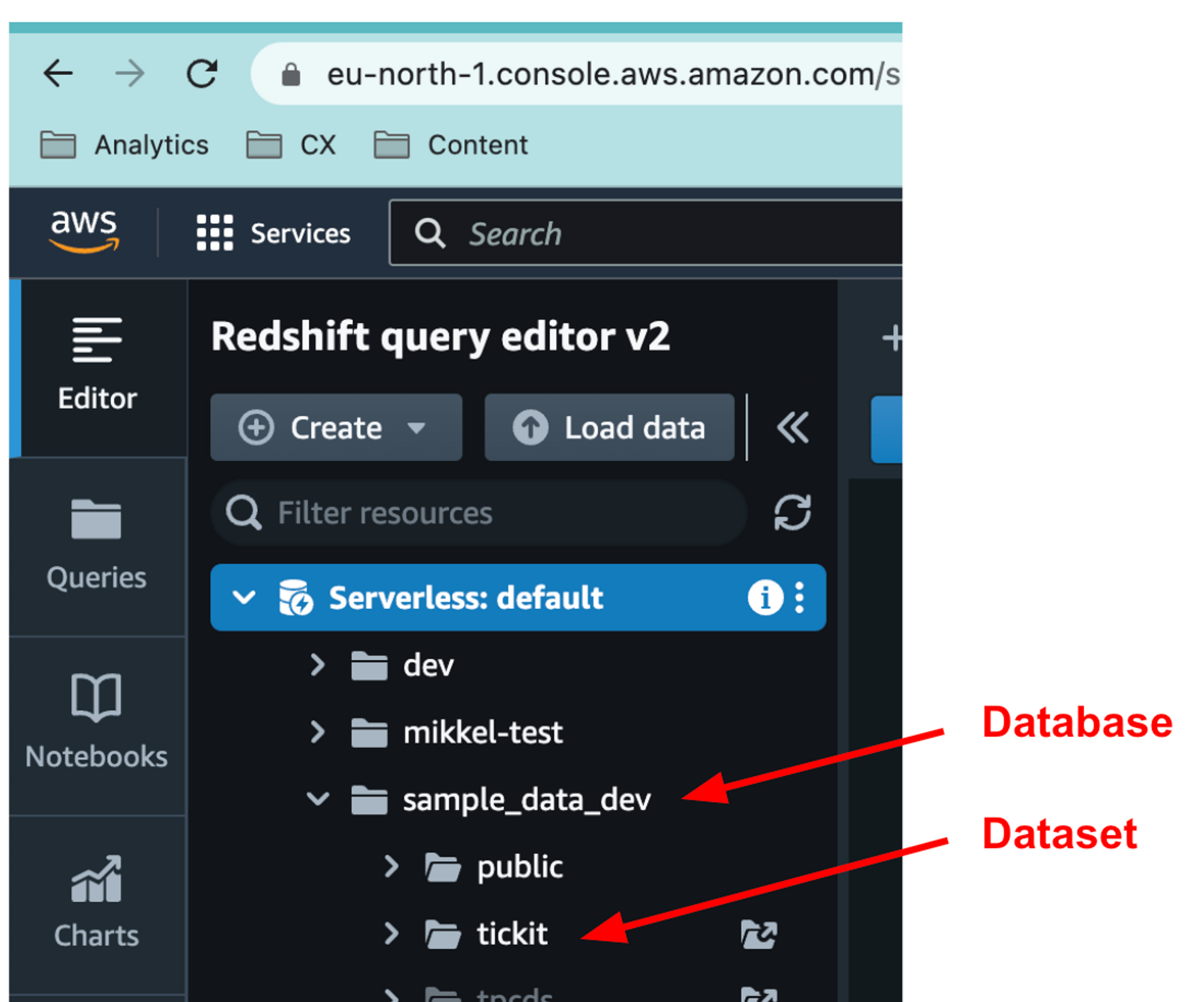Switch to the Charts sidebar tab
This screenshot has width=1204, height=1002.
96,904
